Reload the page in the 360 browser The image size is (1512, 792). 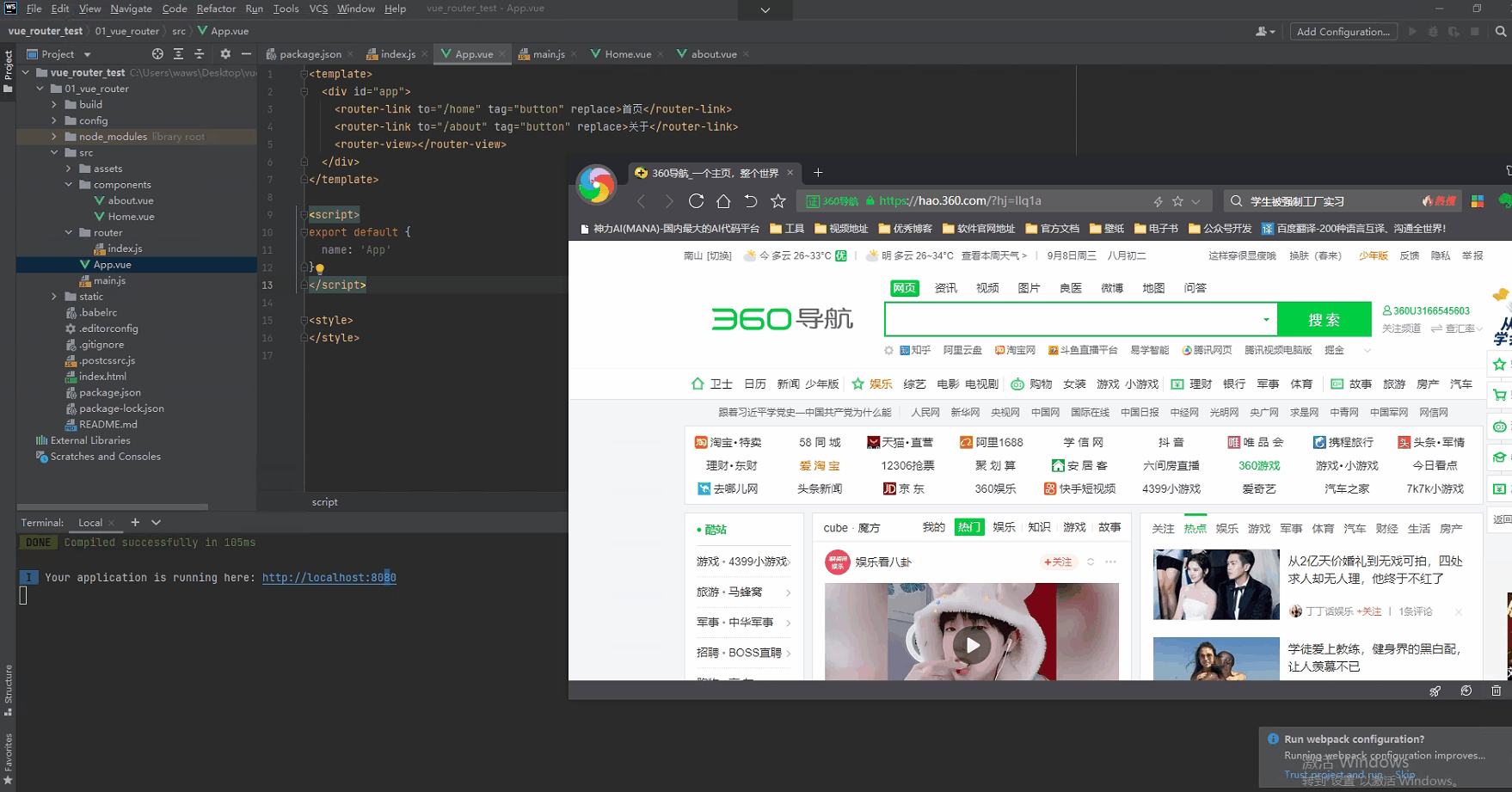click(697, 201)
